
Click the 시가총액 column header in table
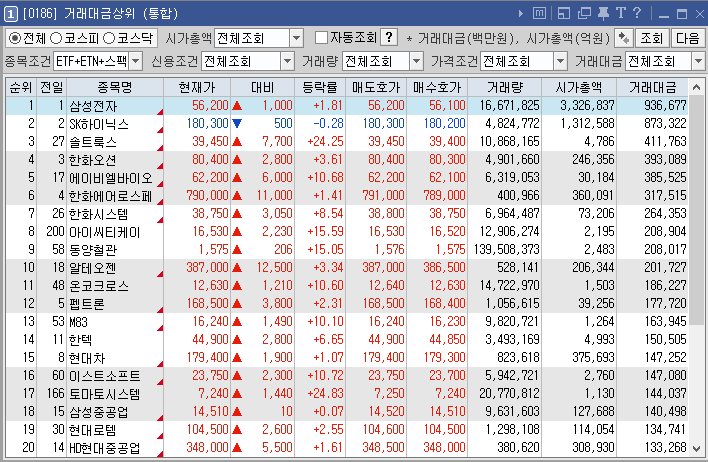pos(579,87)
